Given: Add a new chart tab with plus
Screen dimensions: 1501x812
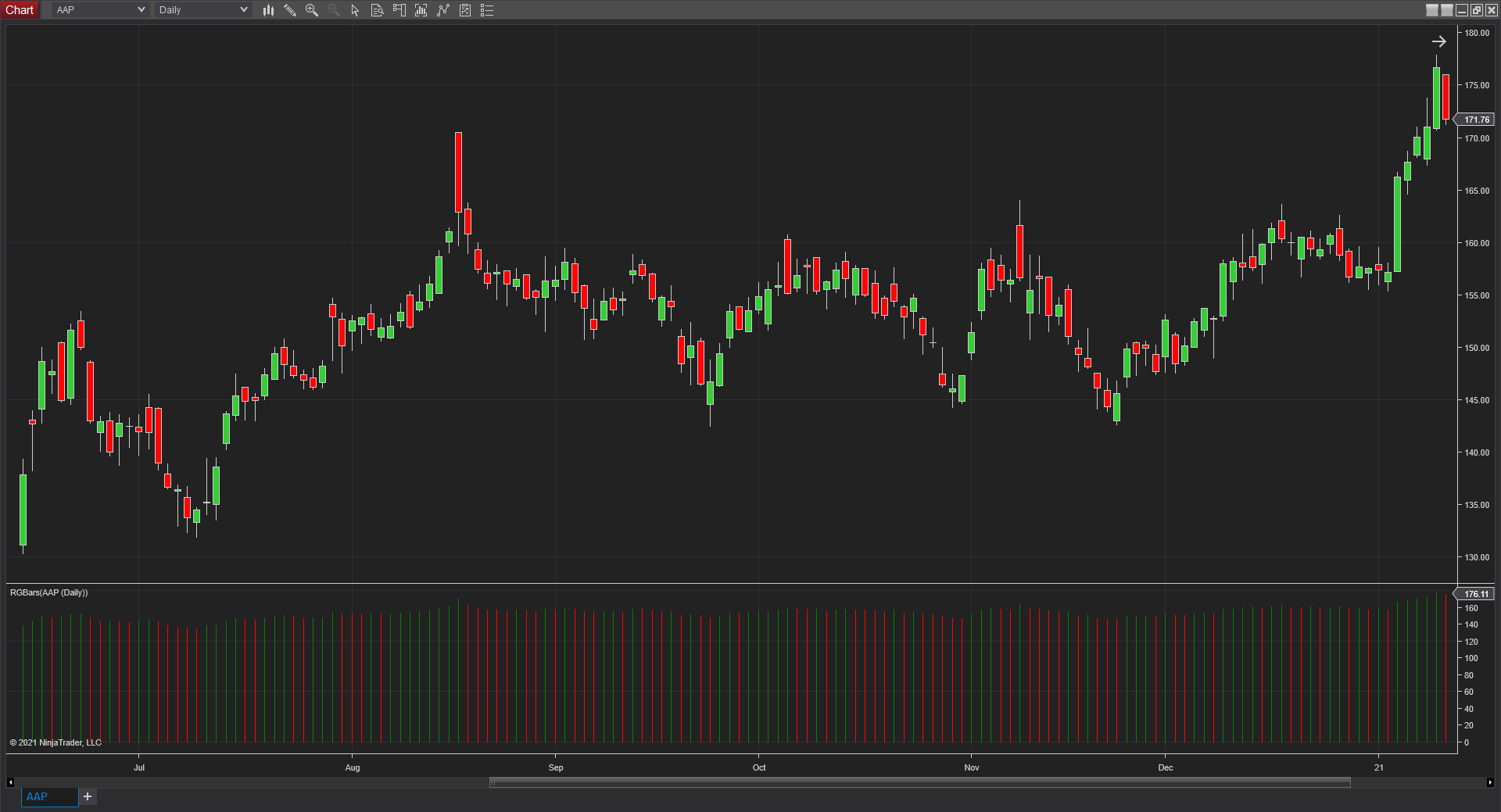Looking at the screenshot, I should coord(88,796).
